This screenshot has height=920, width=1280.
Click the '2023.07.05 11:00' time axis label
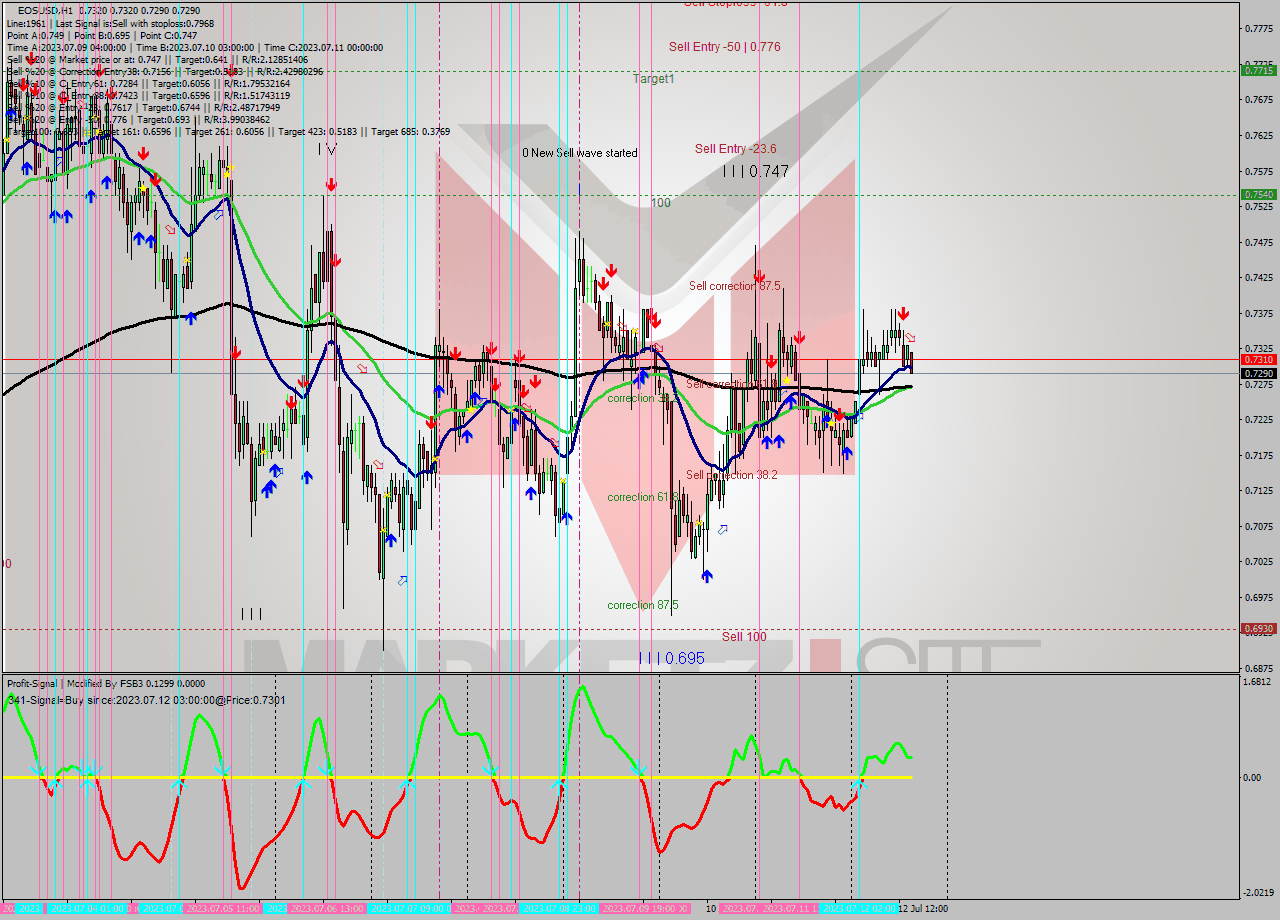224,908
